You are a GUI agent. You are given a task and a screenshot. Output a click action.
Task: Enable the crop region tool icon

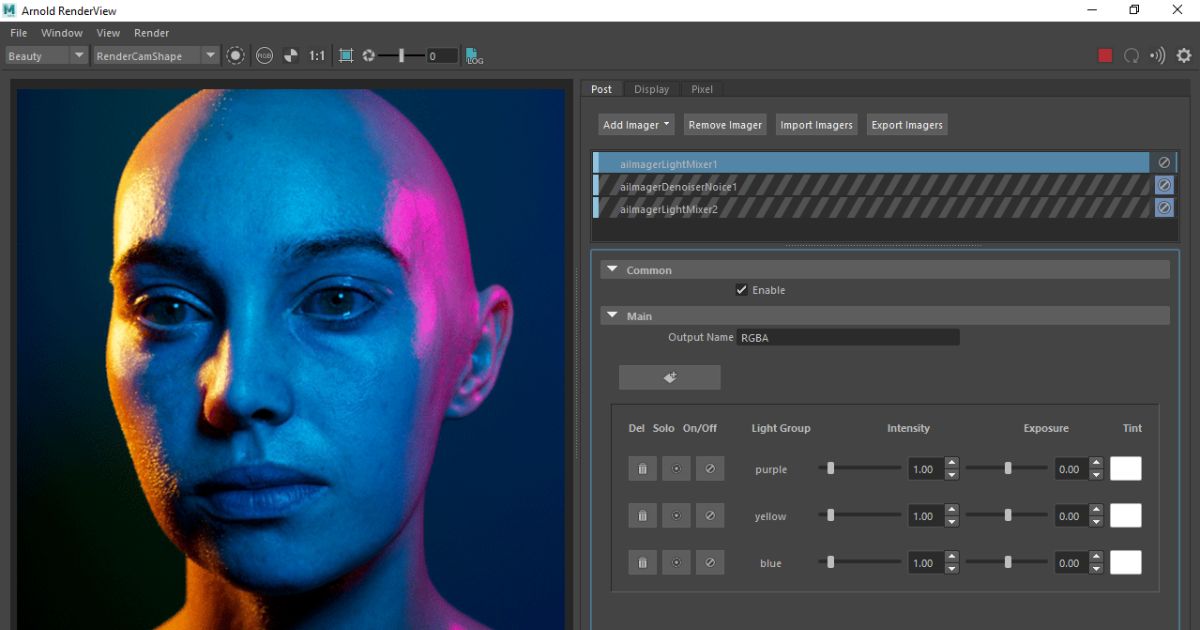346,56
